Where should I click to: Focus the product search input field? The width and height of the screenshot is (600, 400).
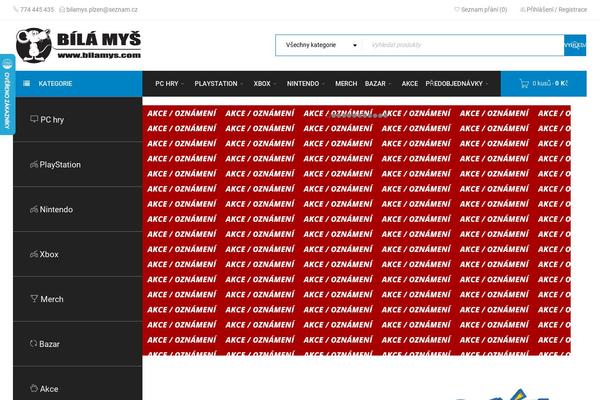(464, 45)
